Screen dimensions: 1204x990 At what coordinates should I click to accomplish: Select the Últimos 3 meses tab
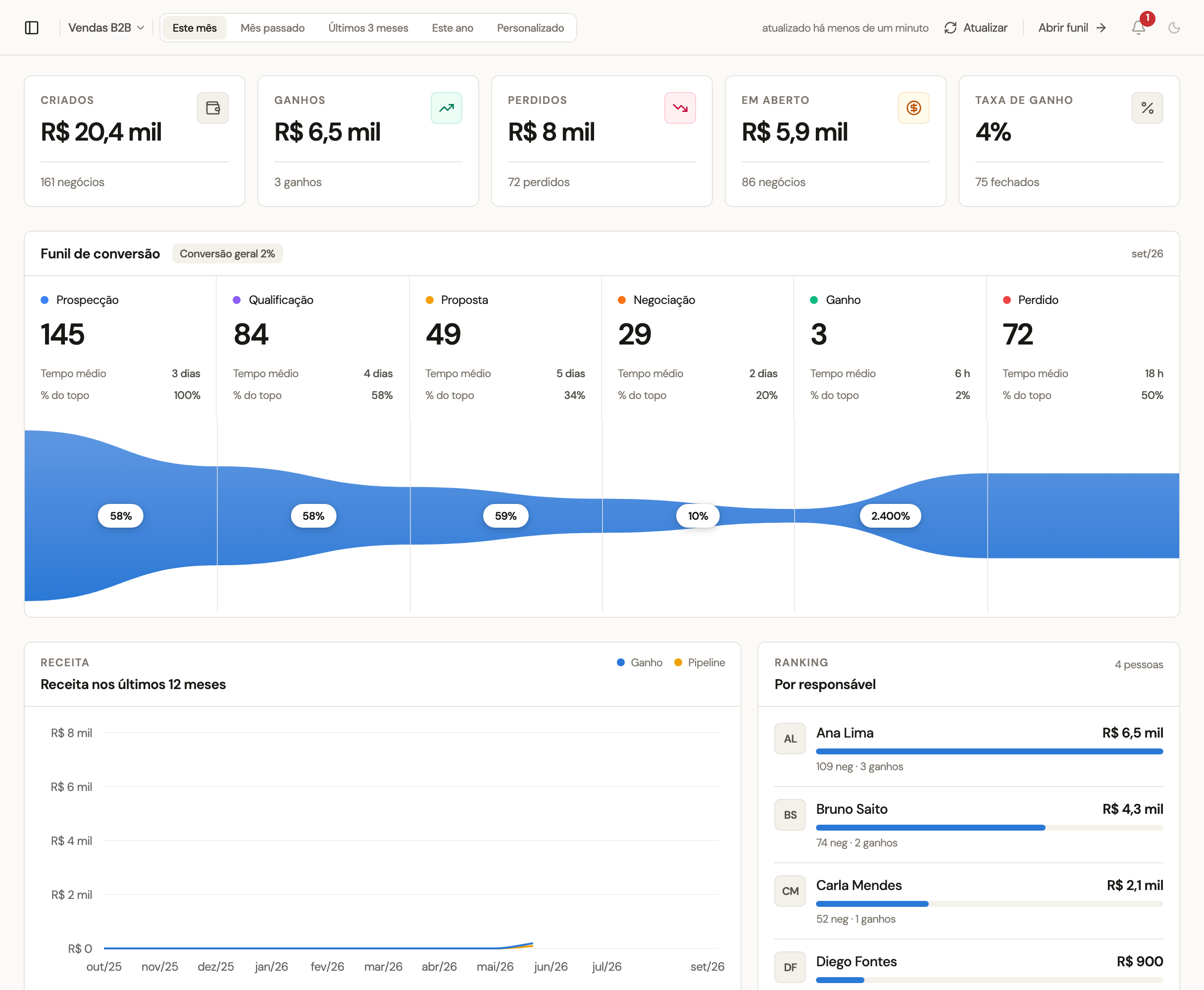(368, 28)
